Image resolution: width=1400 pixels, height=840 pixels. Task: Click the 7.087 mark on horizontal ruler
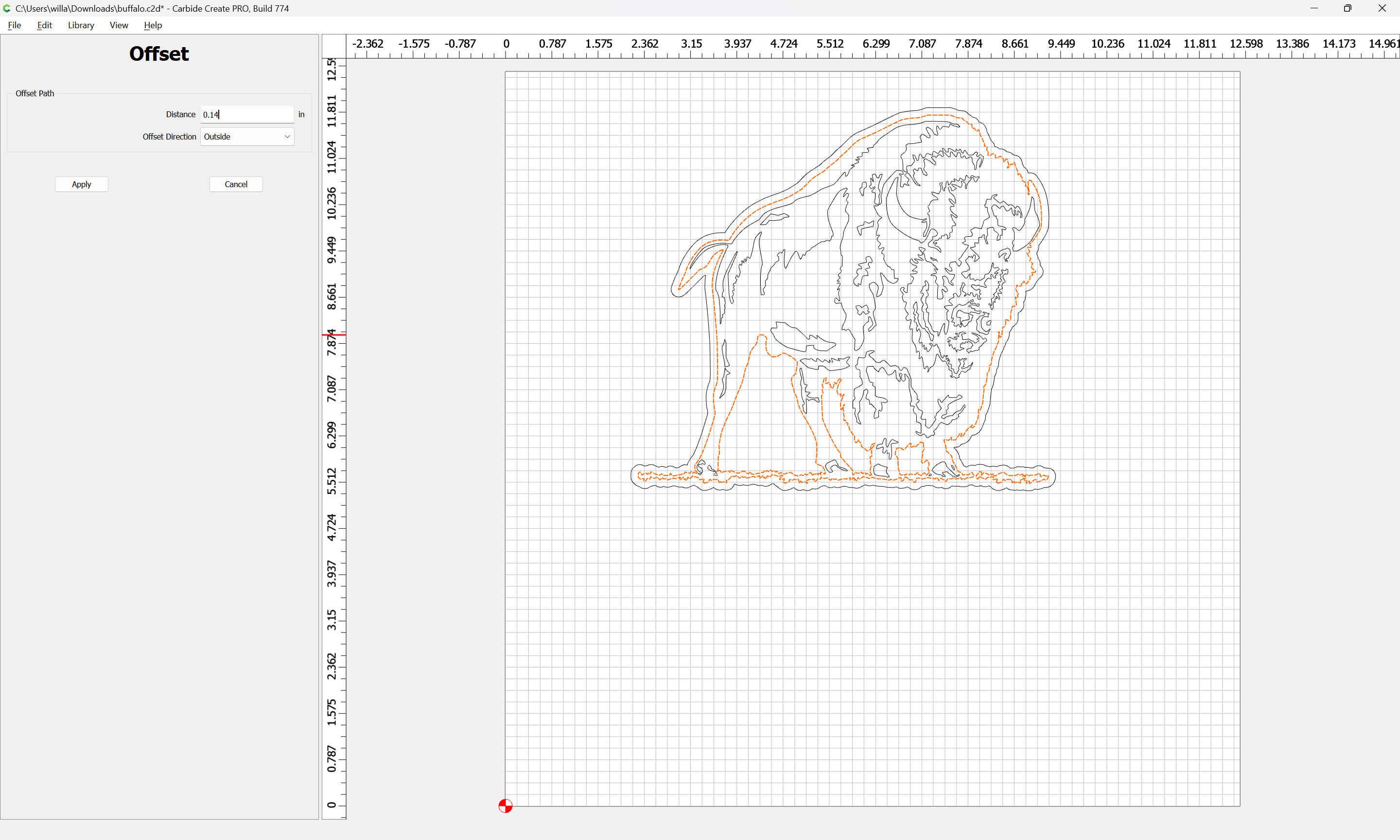922,44
